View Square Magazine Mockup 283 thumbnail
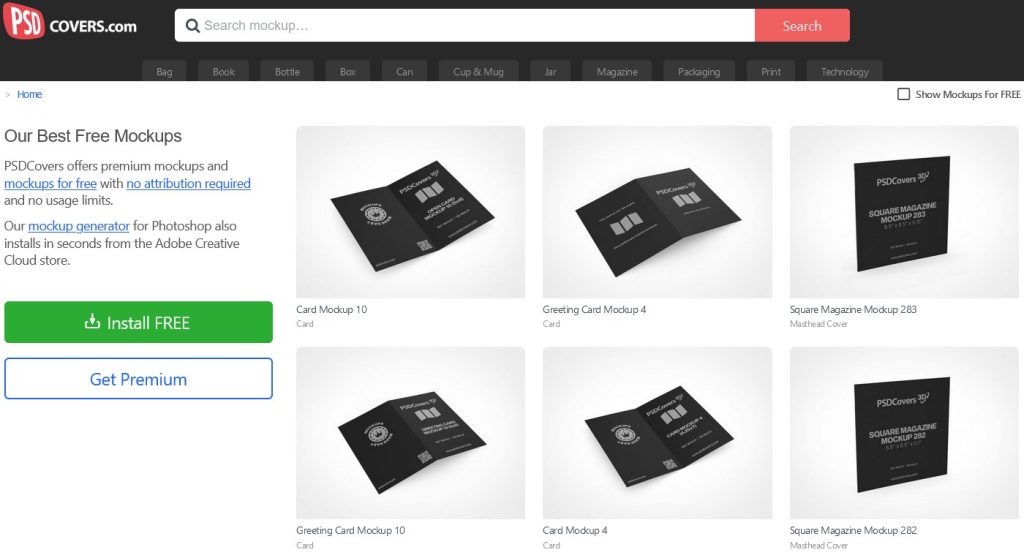 tap(904, 212)
